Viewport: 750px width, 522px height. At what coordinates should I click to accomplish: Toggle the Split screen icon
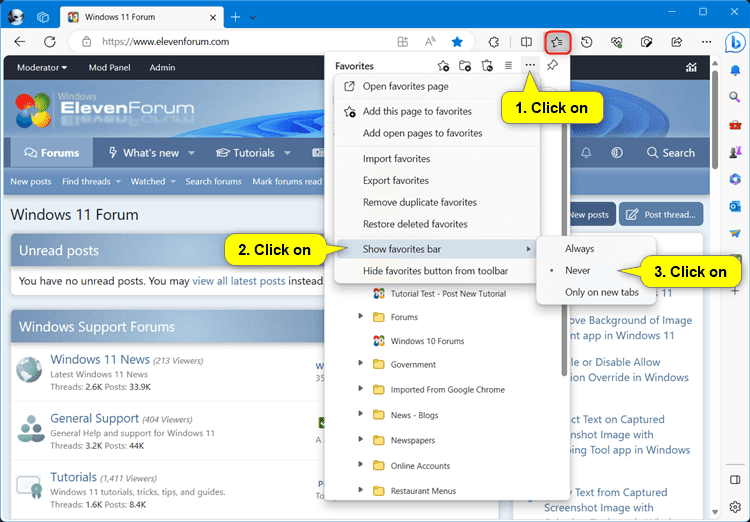pos(526,42)
